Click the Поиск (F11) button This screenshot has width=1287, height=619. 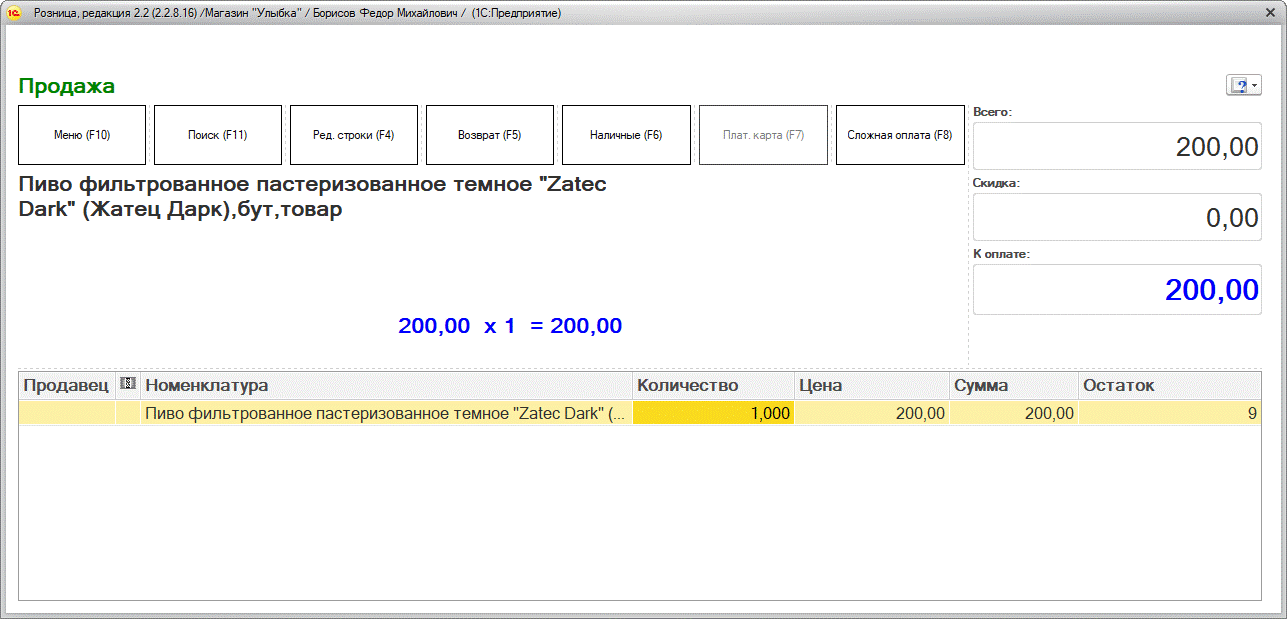coord(218,135)
